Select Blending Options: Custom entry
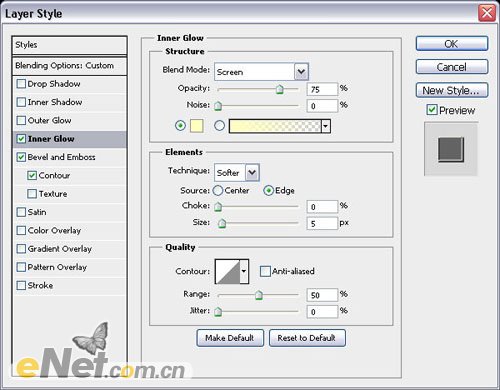500x390 pixels. 69,66
